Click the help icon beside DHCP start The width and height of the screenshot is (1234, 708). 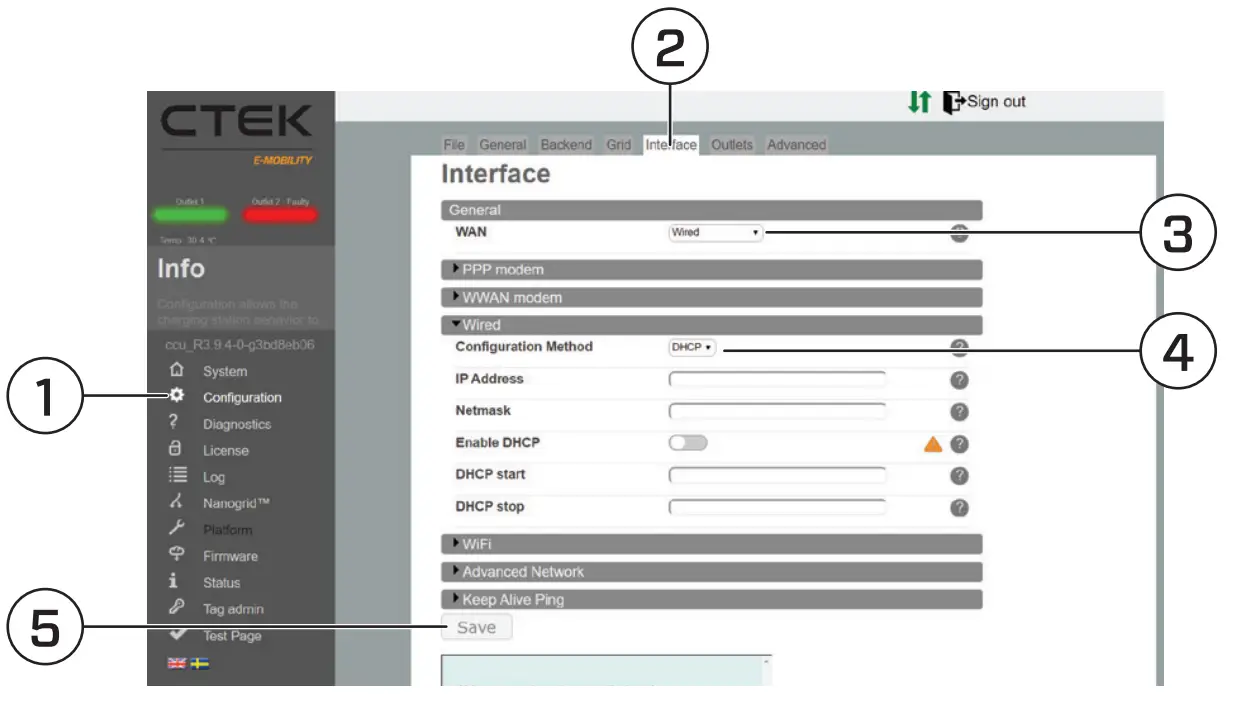[x=959, y=475]
